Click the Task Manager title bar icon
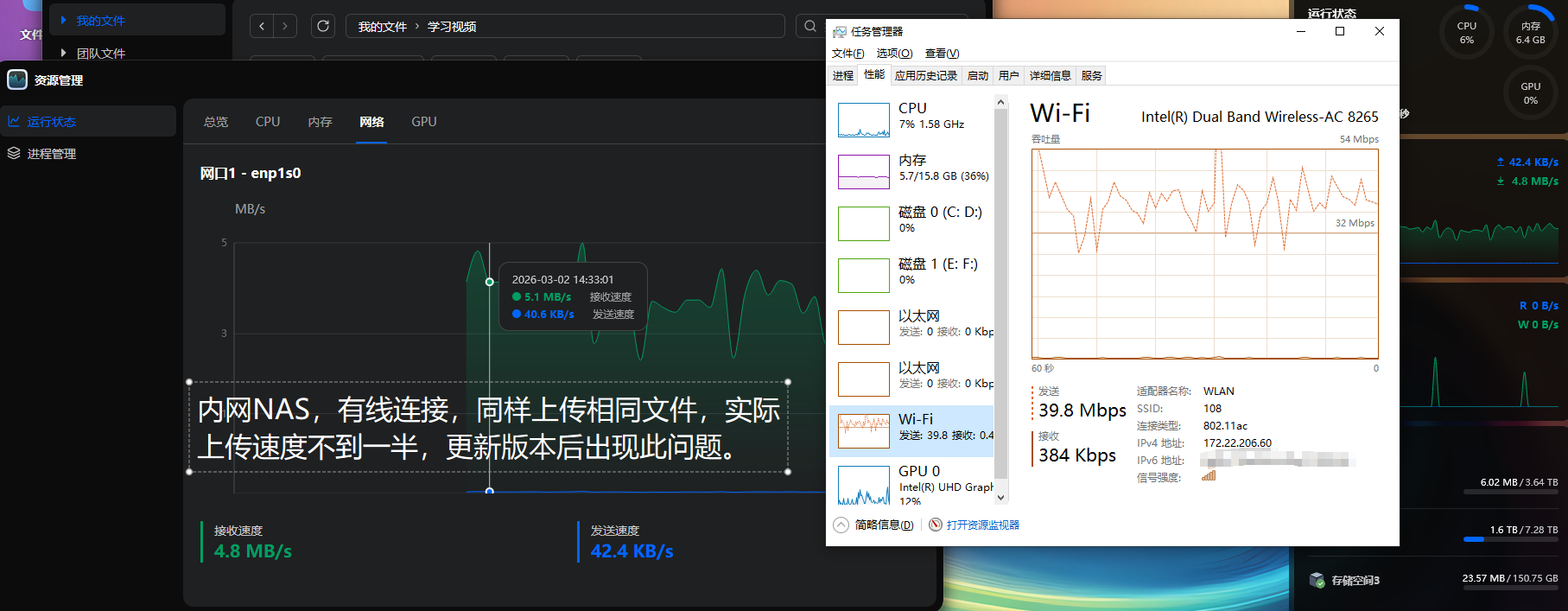This screenshot has height=611, width=1568. pos(839,32)
